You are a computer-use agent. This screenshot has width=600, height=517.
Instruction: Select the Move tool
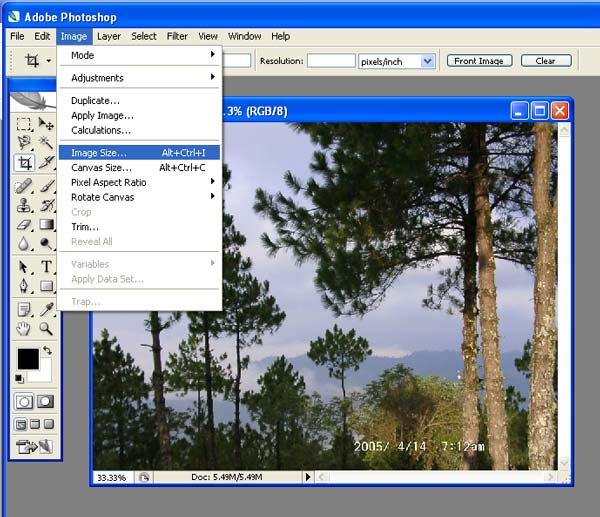[x=46, y=125]
